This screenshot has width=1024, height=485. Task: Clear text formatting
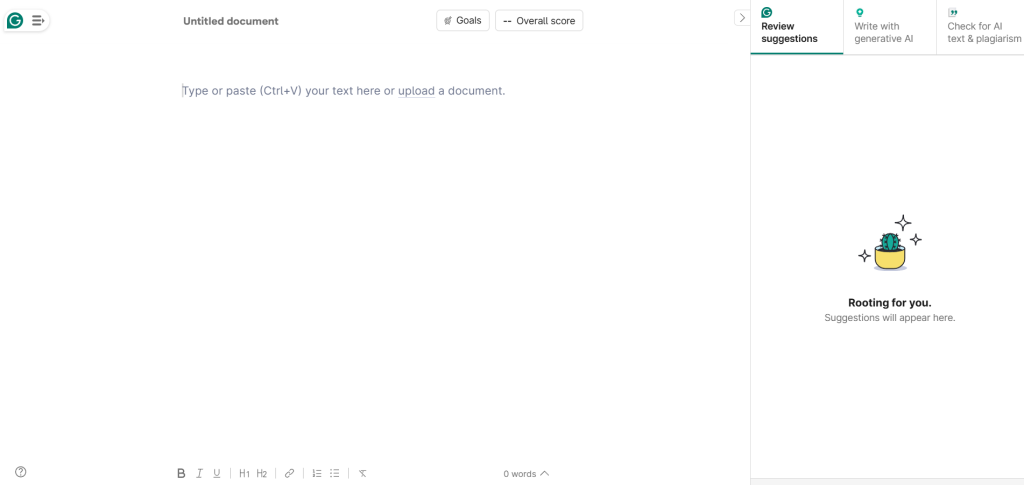point(362,473)
